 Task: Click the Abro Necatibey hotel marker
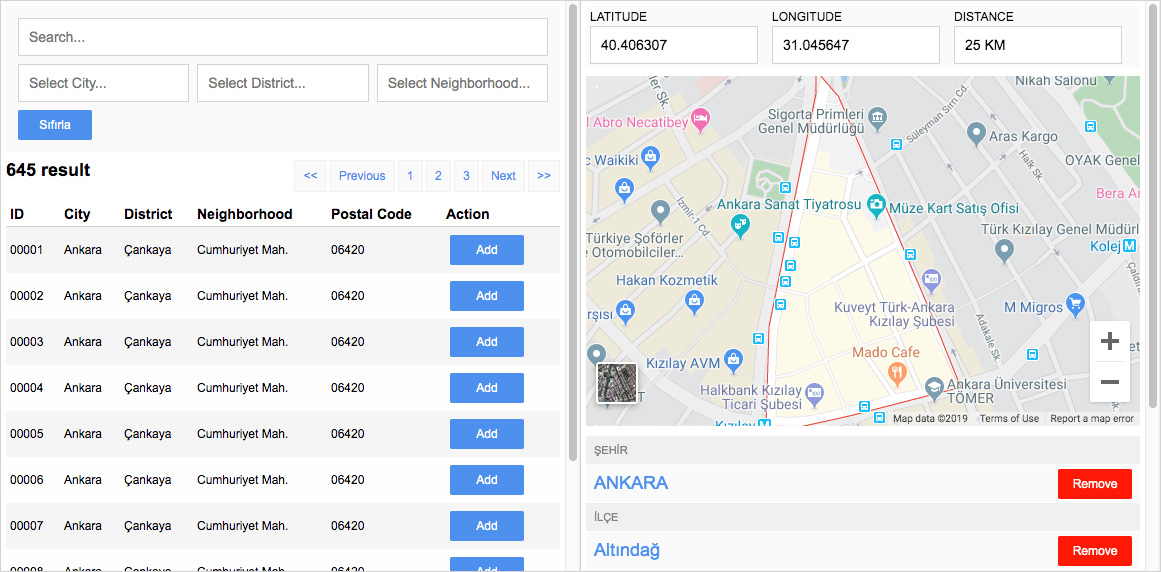point(701,121)
